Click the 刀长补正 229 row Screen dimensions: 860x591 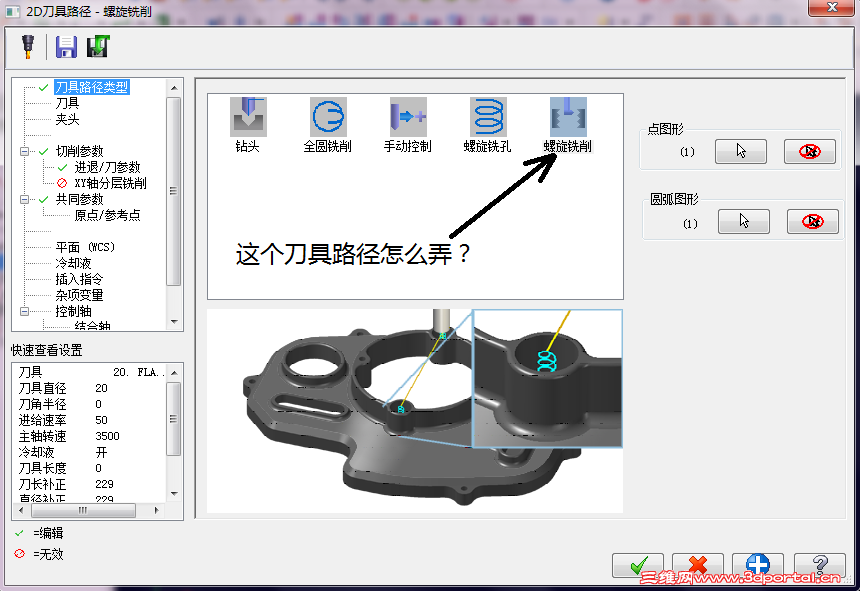(x=90, y=485)
